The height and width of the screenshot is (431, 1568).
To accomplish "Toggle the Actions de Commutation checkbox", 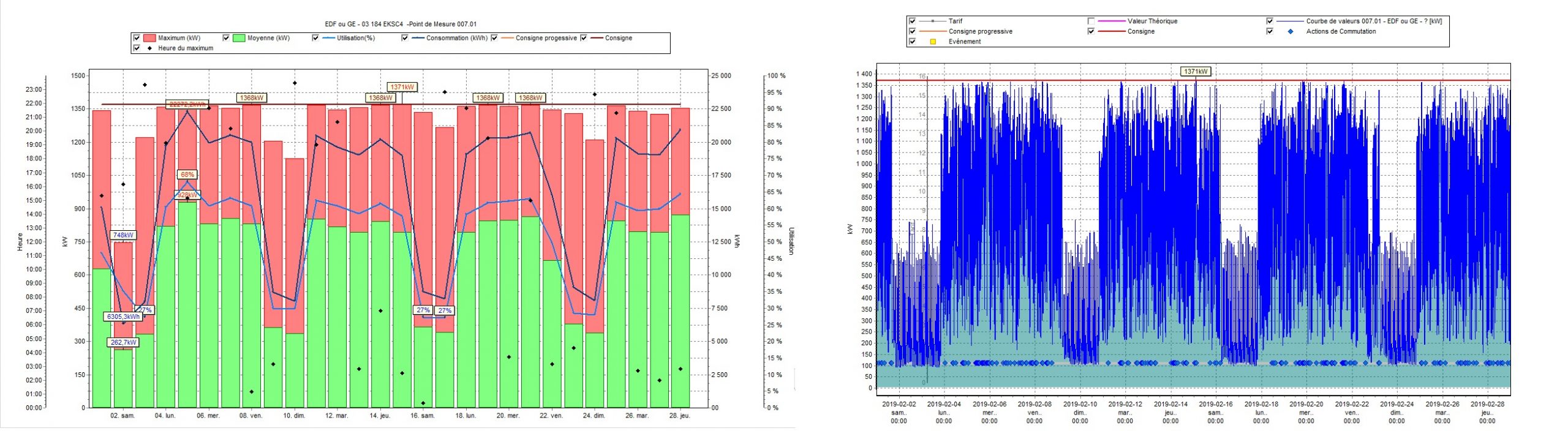I will coord(1270,31).
